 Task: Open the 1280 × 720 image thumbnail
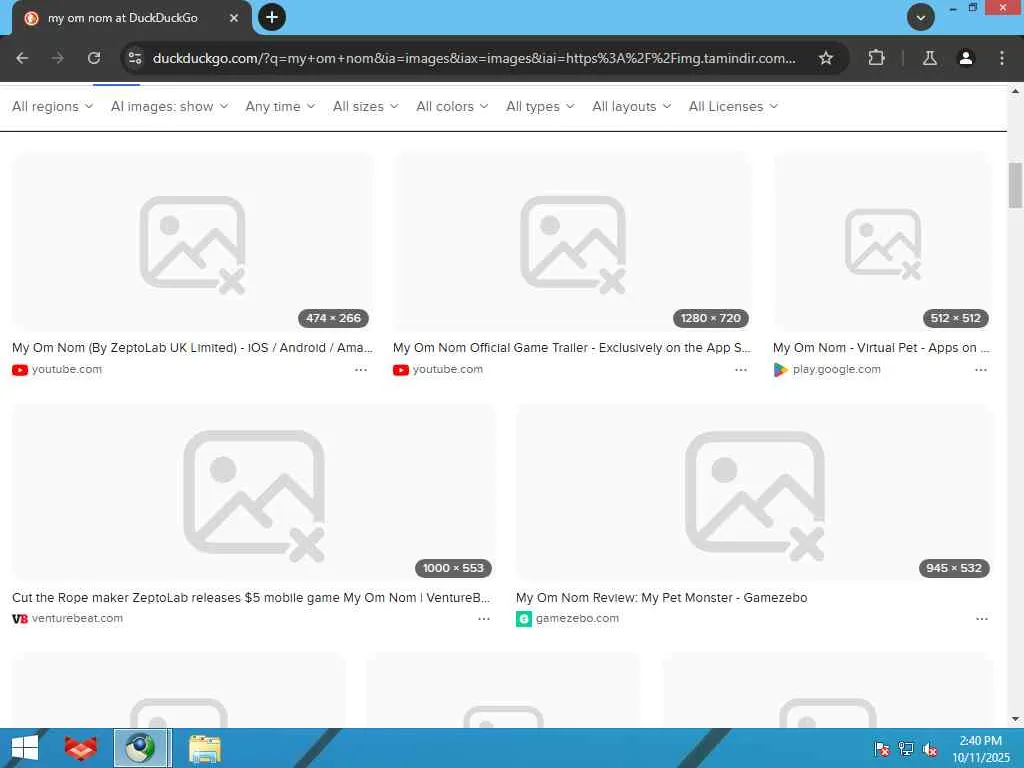[x=572, y=242]
